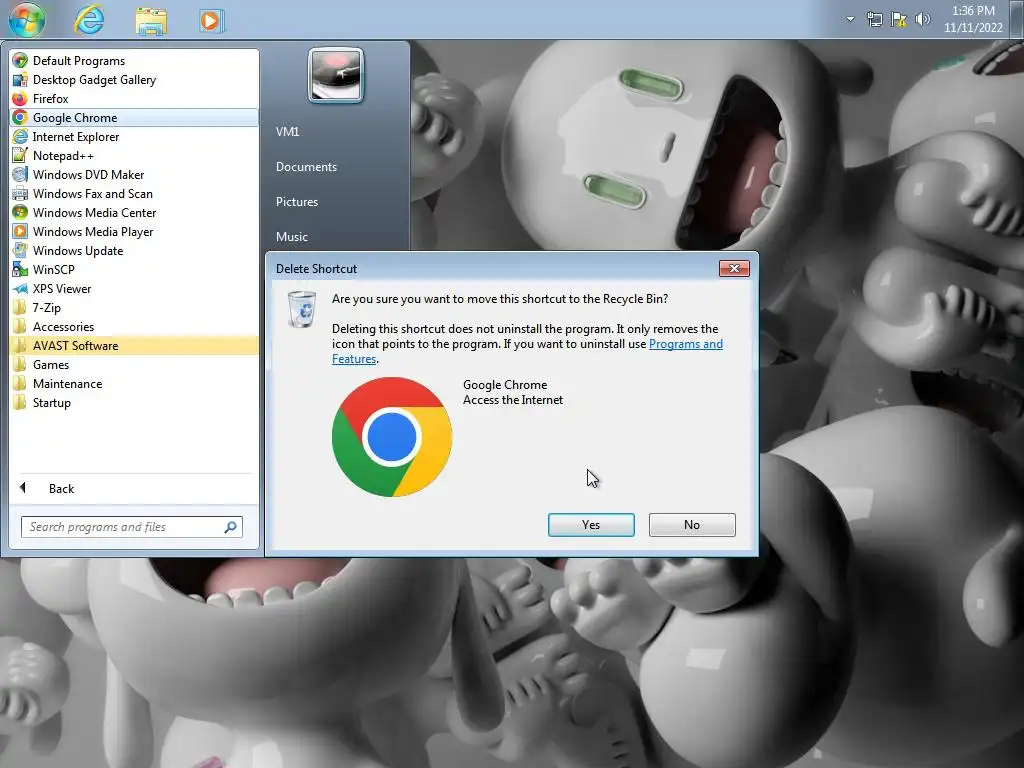Image resolution: width=1024 pixels, height=768 pixels.
Task: Click the Windows Fax and Scan icon
Action: tap(20, 193)
